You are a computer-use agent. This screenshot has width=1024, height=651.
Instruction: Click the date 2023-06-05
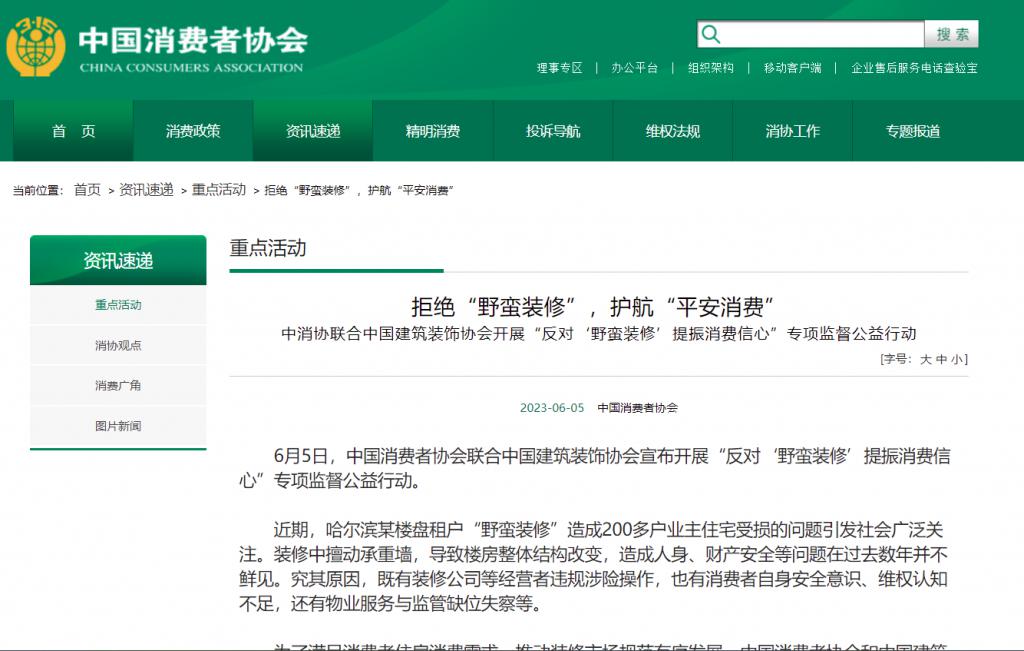(552, 408)
